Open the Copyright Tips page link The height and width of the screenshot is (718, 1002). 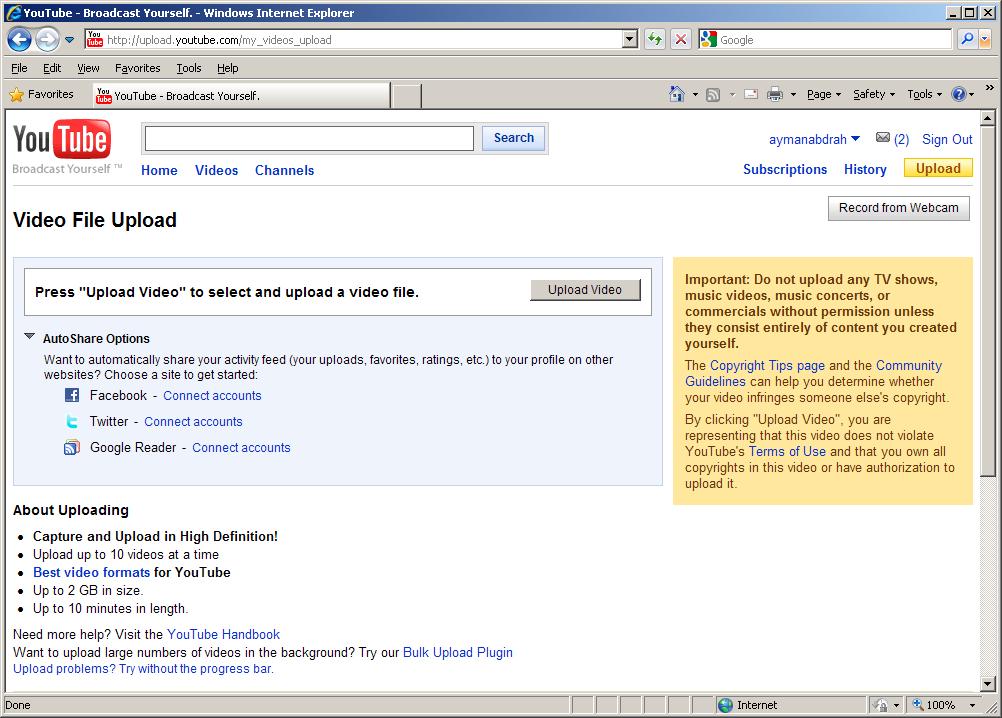767,365
